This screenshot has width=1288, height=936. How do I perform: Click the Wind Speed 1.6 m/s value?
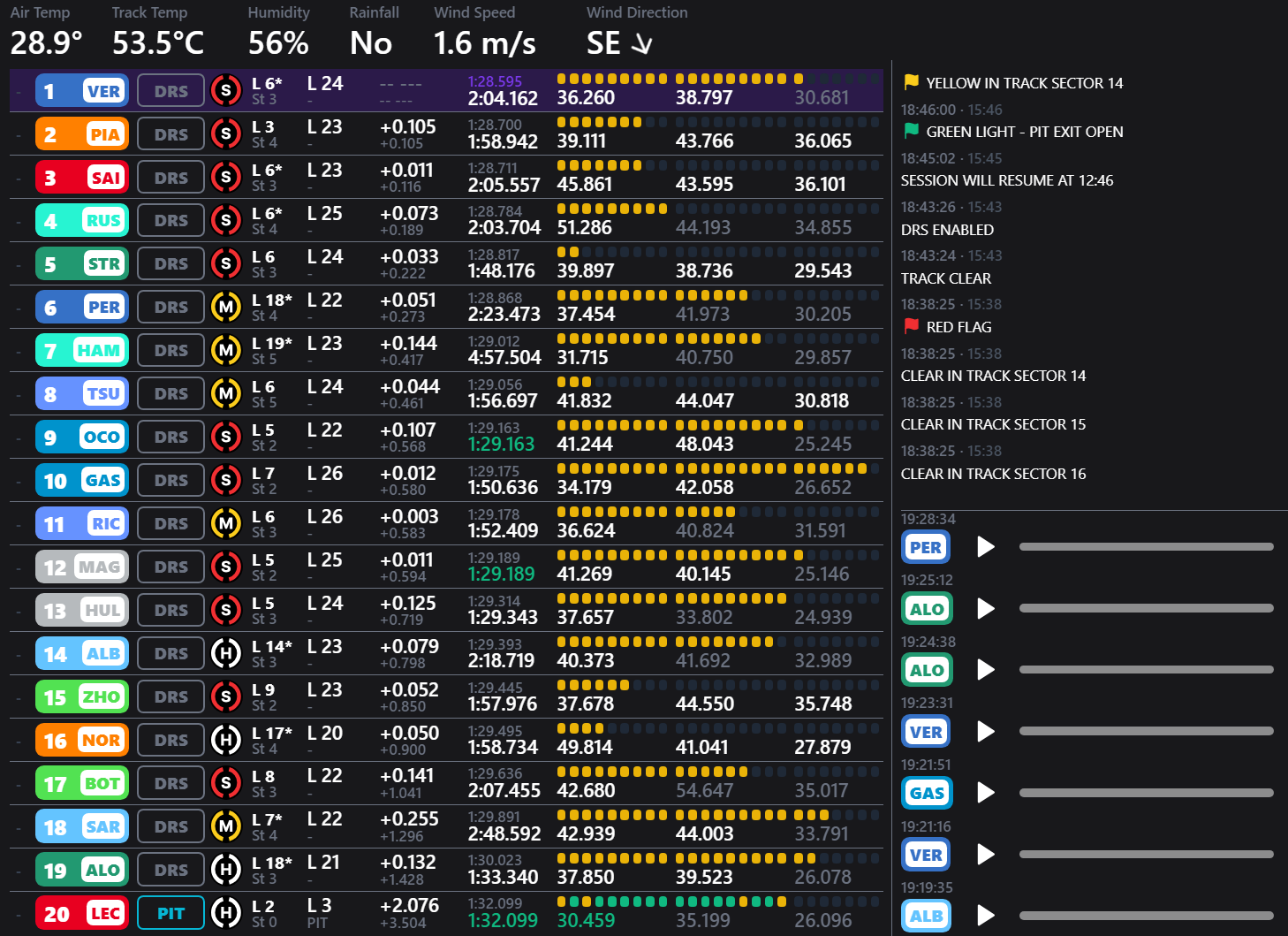(485, 42)
